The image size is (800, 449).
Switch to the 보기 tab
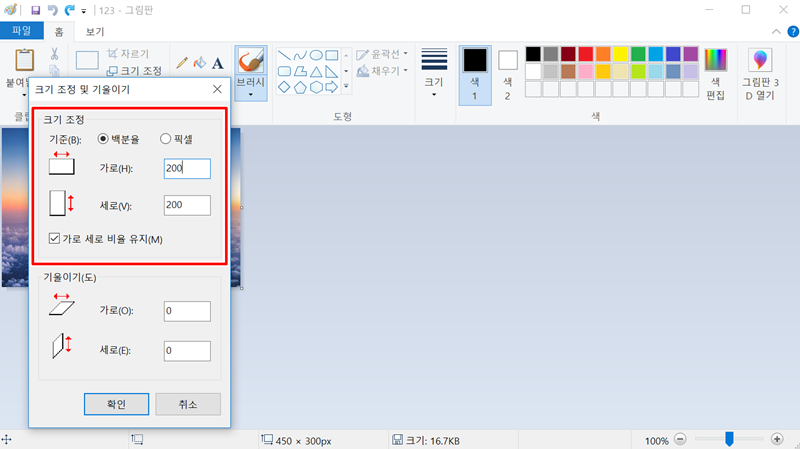click(x=95, y=32)
